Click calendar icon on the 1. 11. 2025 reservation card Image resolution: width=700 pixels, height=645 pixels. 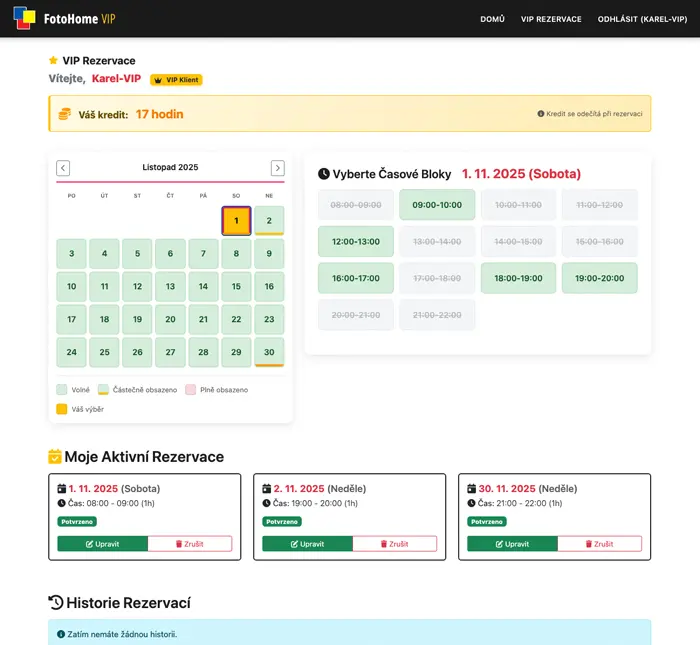click(x=62, y=489)
